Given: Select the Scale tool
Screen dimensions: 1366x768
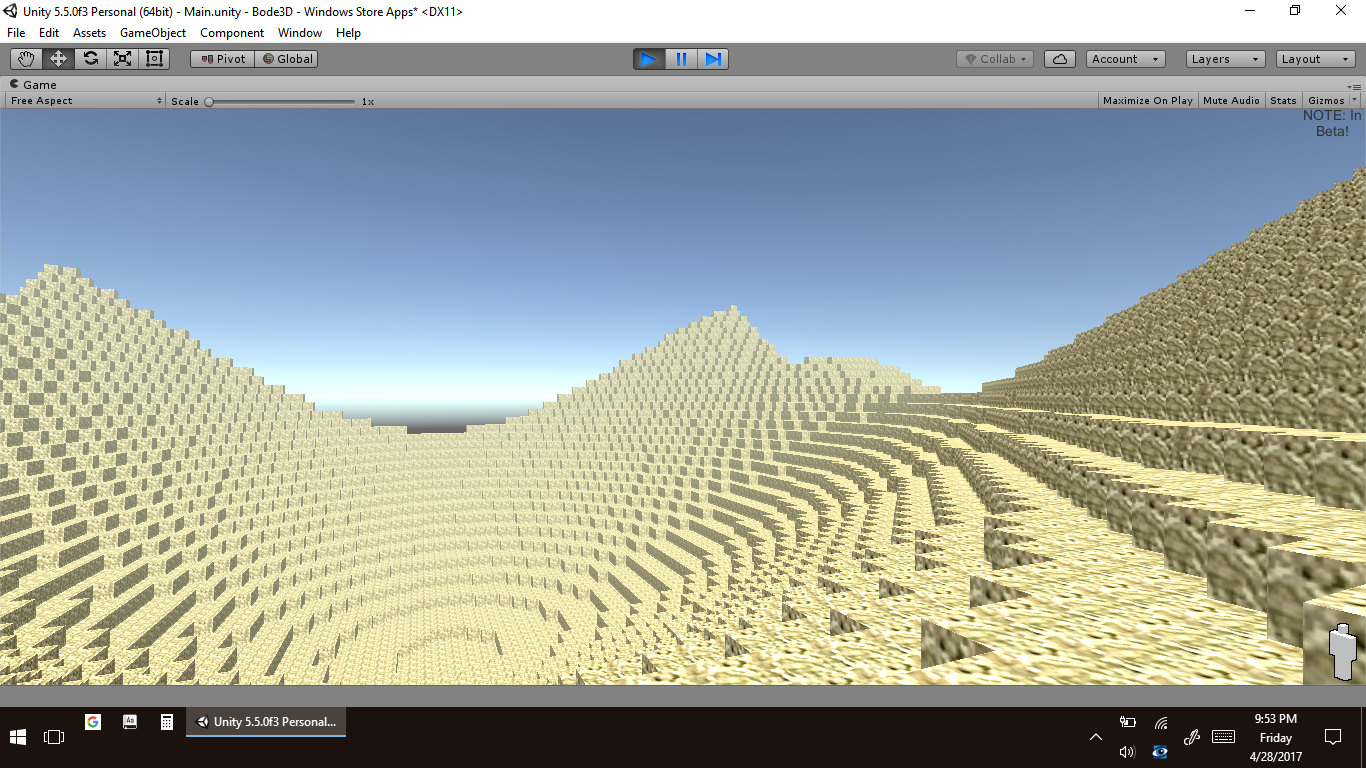Looking at the screenshot, I should click(122, 59).
